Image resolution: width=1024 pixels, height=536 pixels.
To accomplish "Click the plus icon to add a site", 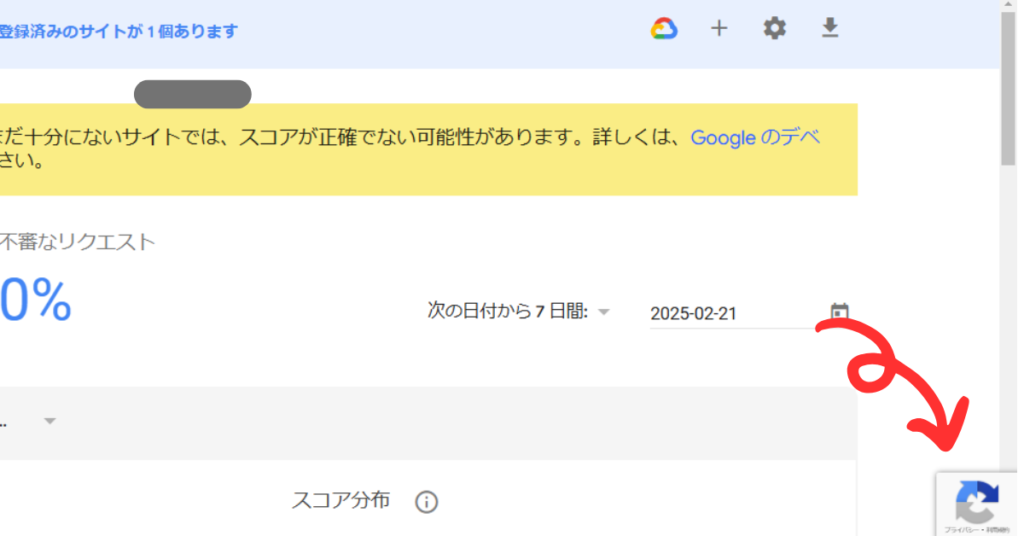I will click(x=719, y=29).
